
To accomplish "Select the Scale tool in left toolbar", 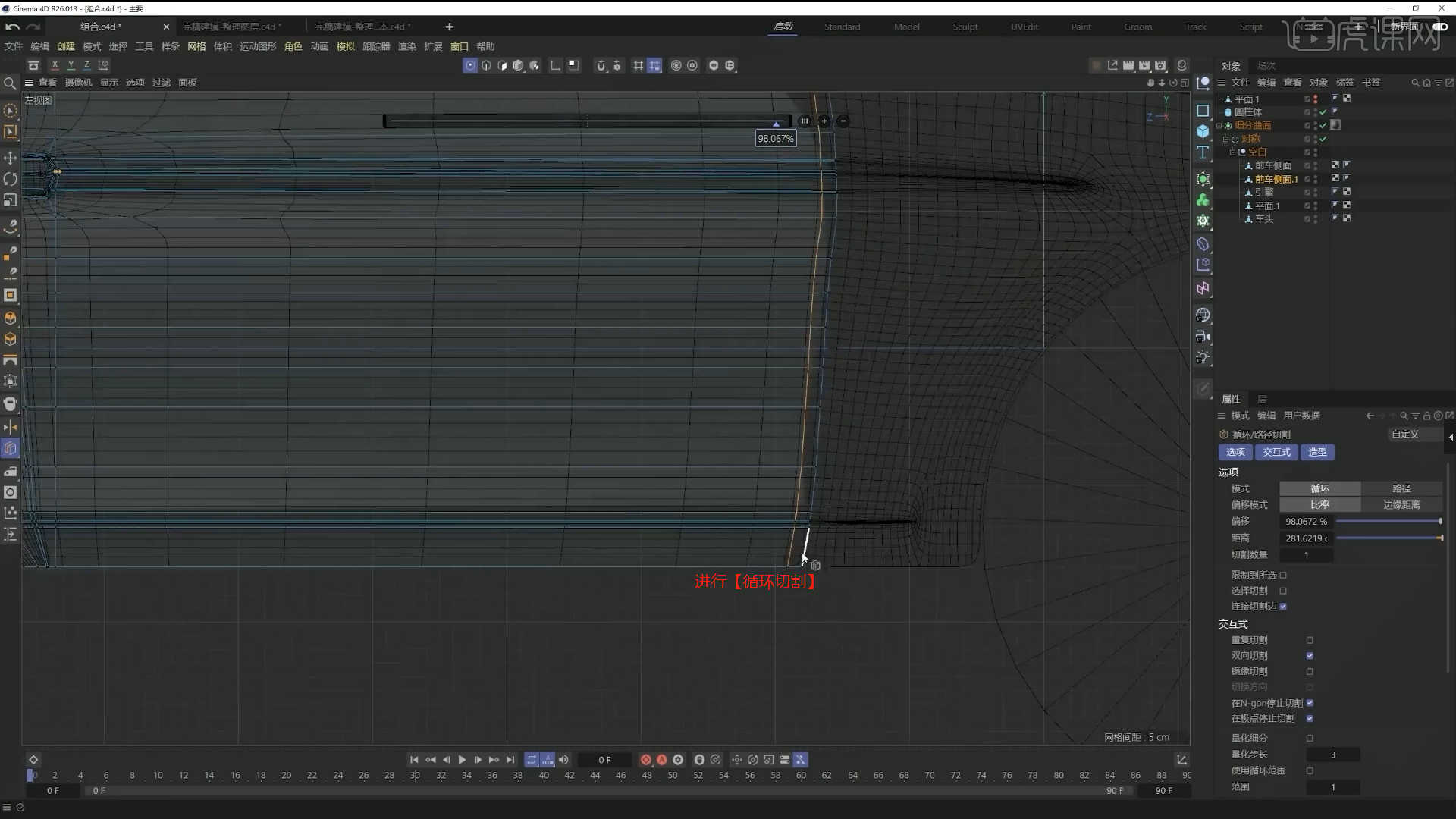I will (x=10, y=200).
